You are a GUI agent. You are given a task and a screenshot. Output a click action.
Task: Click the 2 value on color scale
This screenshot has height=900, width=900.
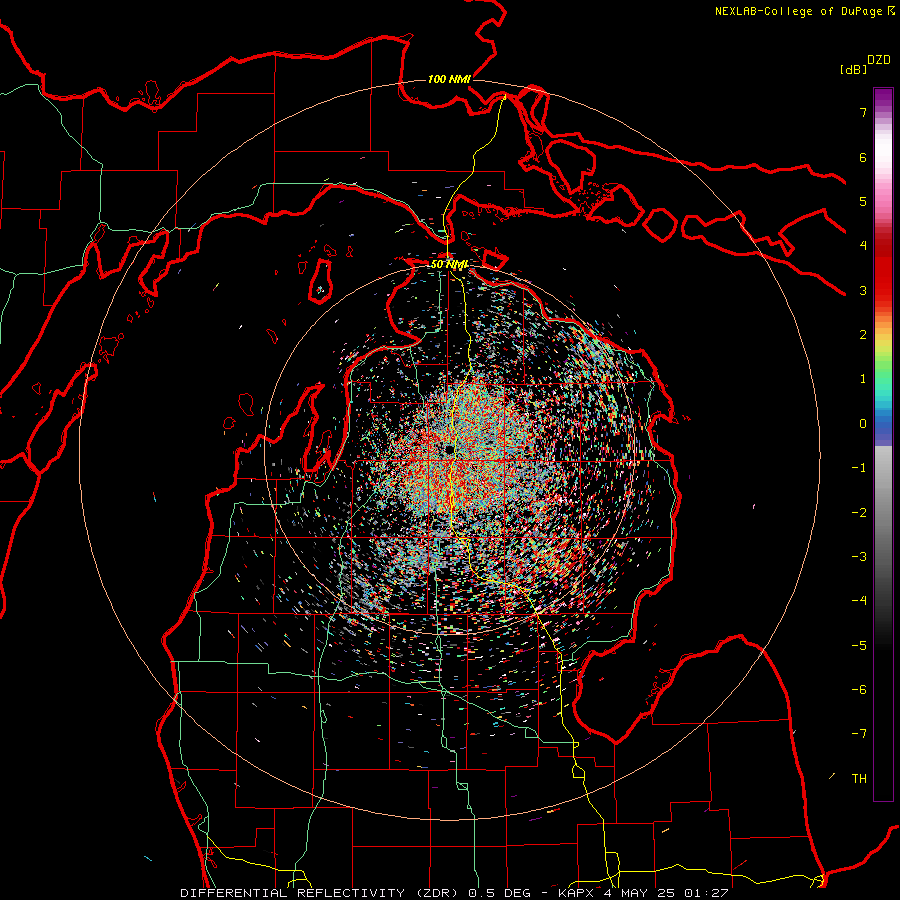point(863,335)
